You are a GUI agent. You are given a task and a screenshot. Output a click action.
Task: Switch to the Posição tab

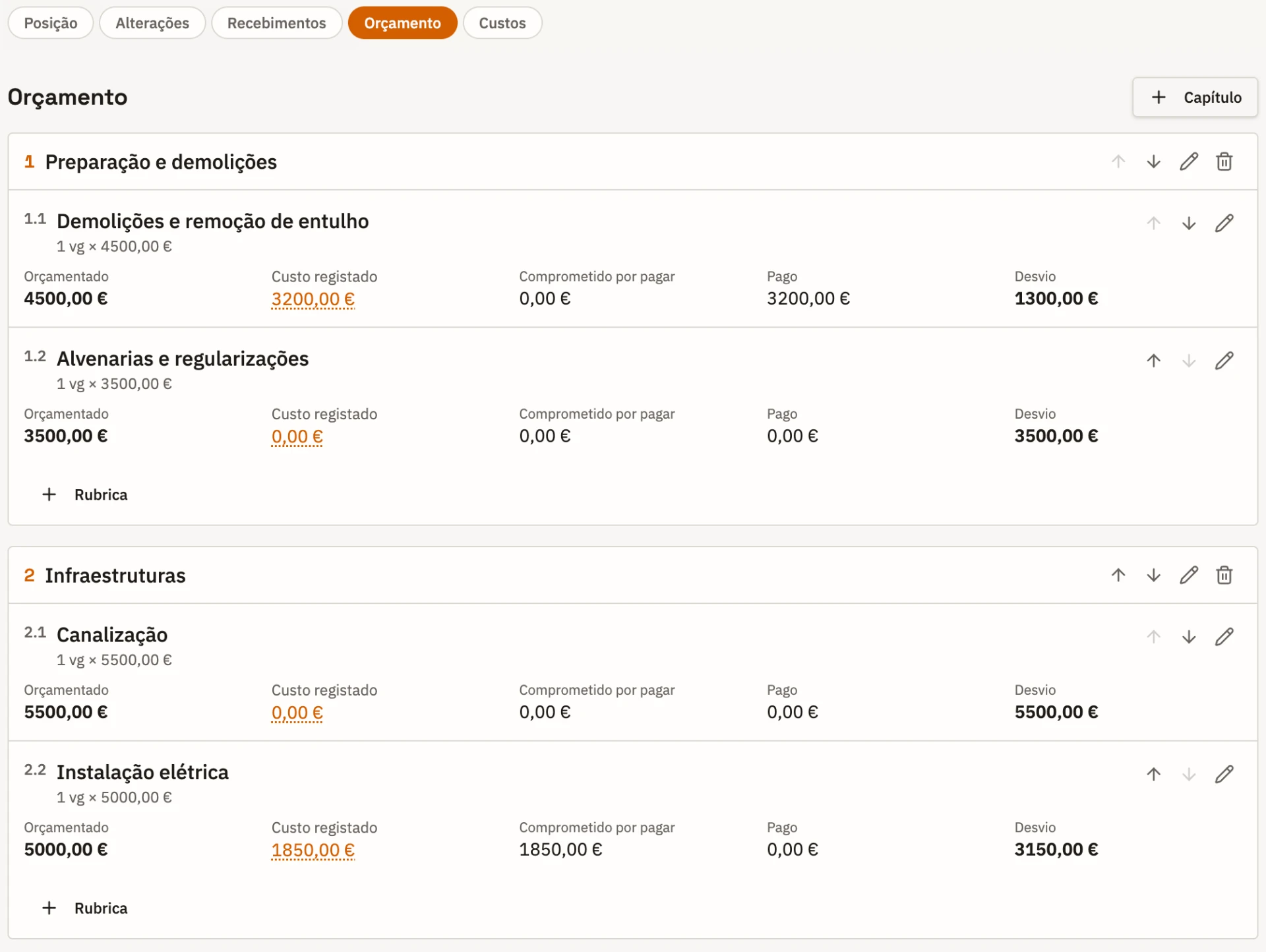(x=51, y=23)
